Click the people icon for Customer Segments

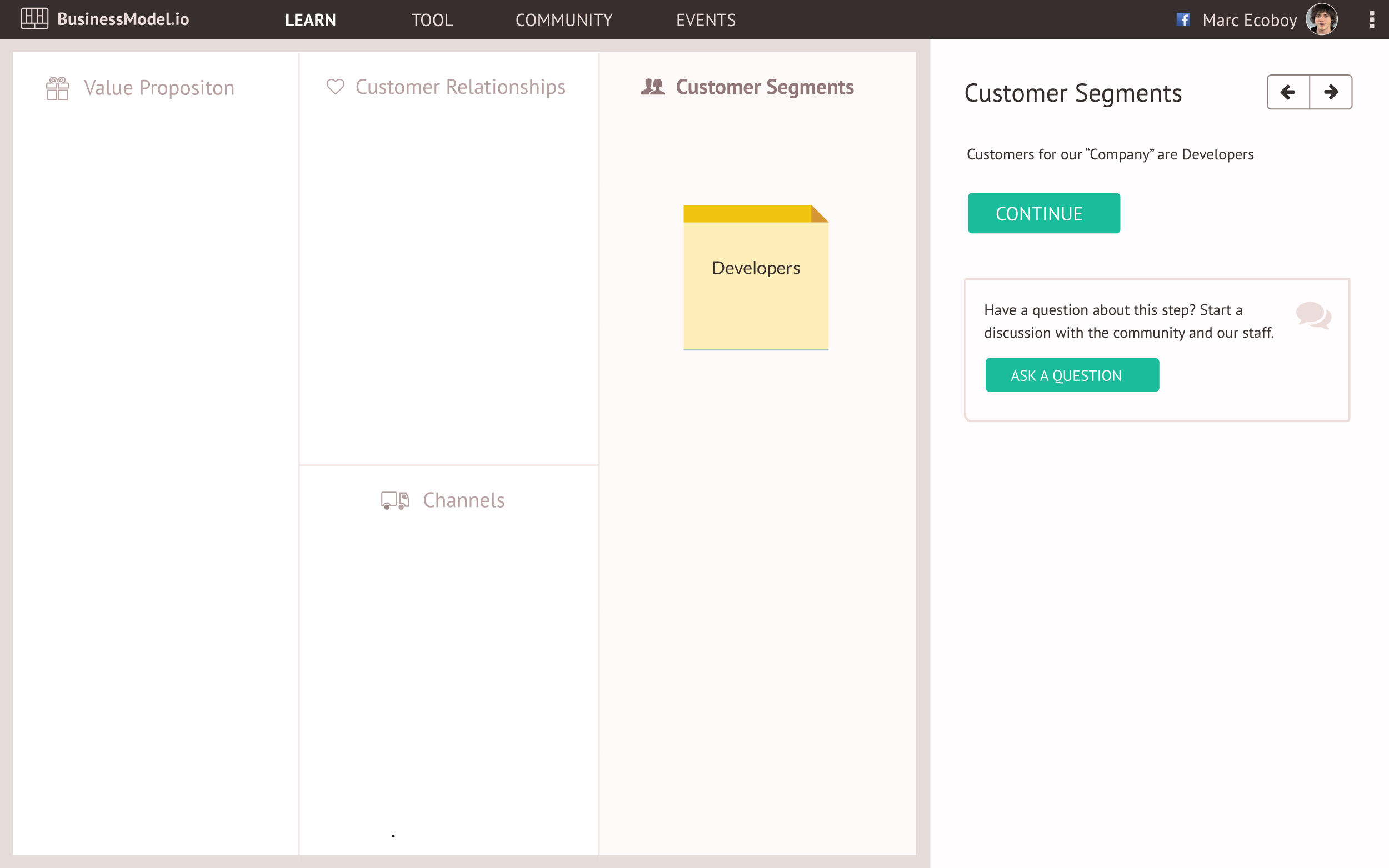point(652,87)
